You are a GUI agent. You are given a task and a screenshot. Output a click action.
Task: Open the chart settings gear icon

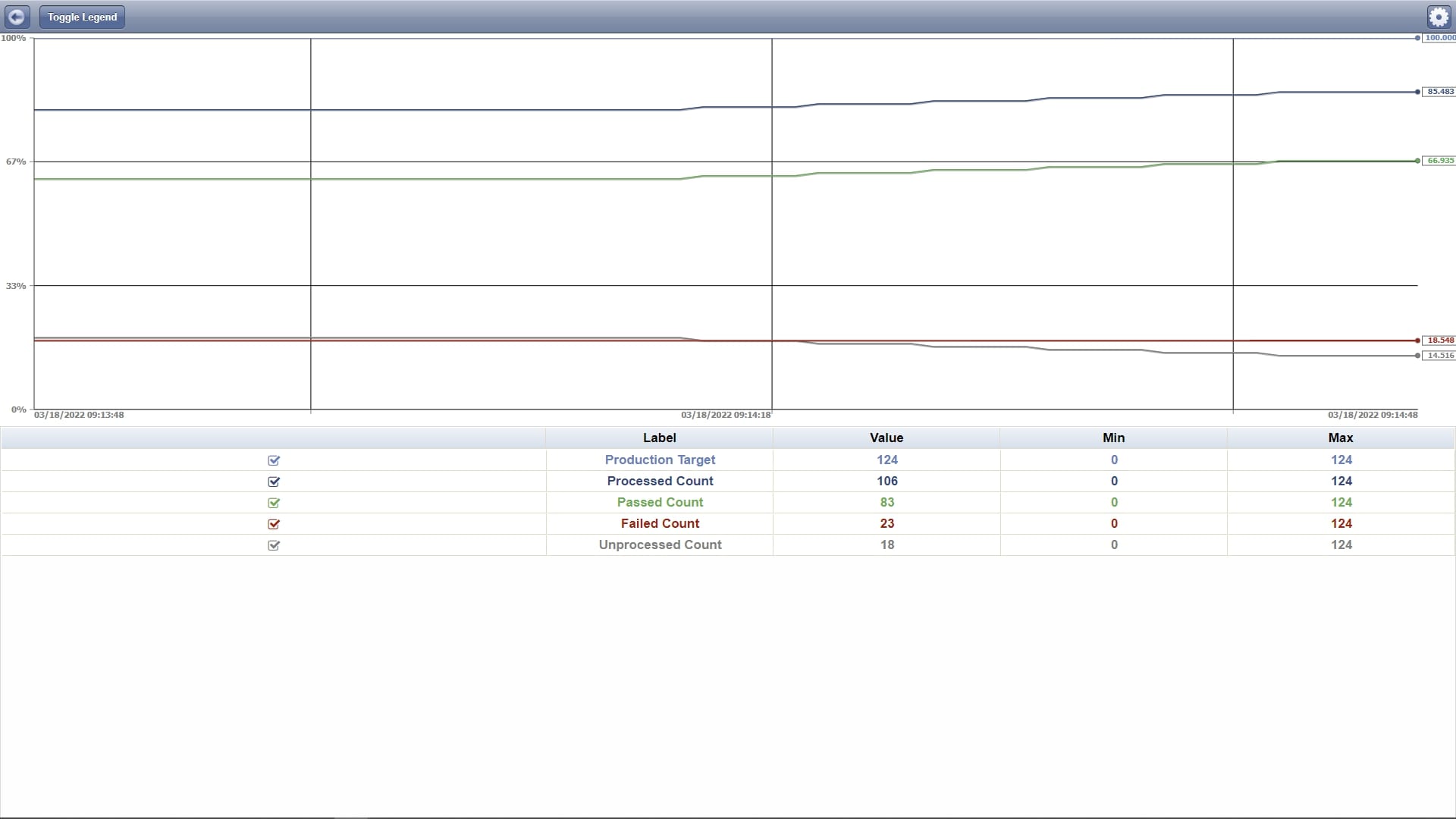coord(1439,16)
